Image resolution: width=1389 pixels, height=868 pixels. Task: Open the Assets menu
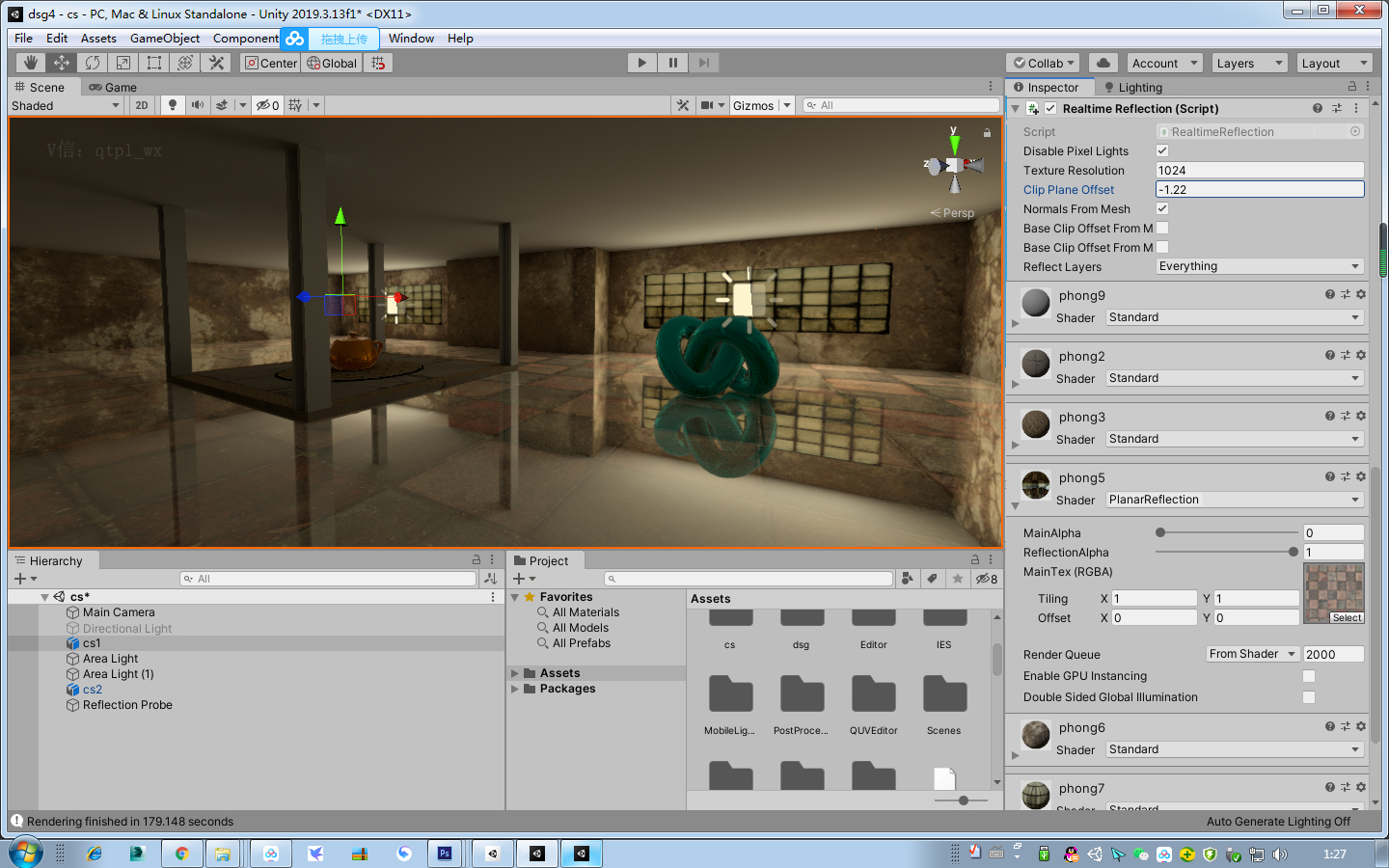point(98,39)
